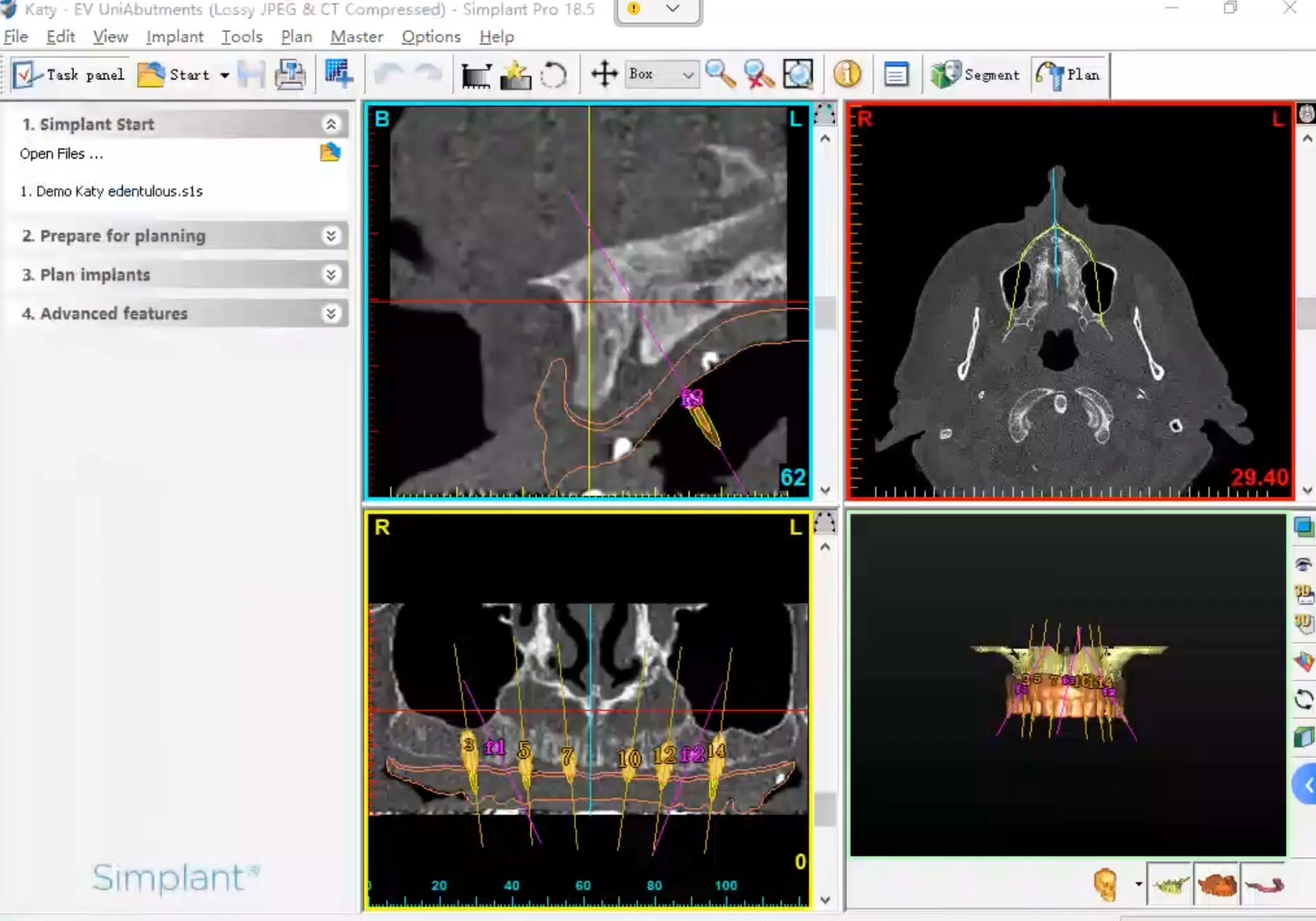
Task: Open the Master menu
Action: pyautogui.click(x=356, y=36)
